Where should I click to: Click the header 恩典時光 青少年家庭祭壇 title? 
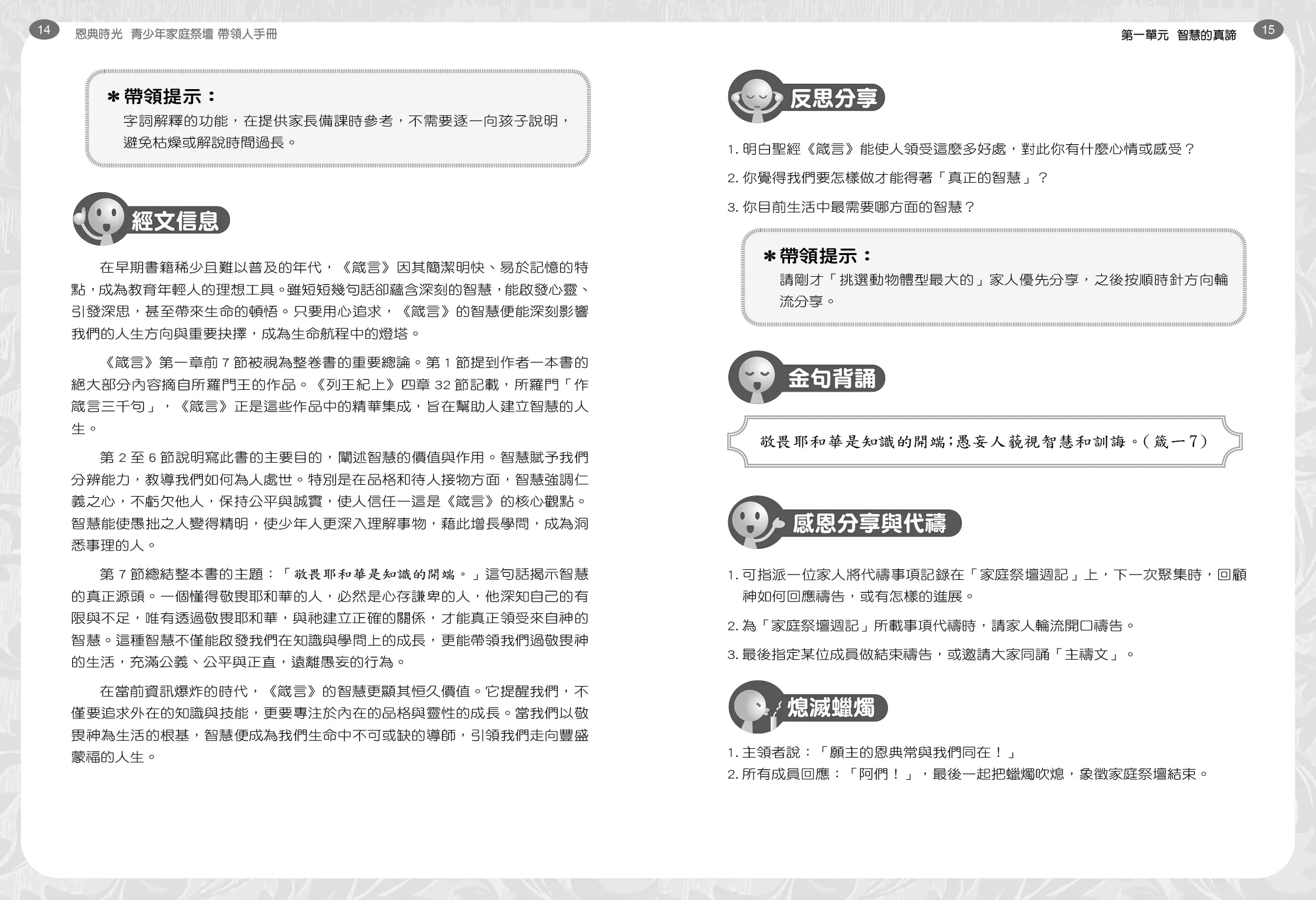176,35
